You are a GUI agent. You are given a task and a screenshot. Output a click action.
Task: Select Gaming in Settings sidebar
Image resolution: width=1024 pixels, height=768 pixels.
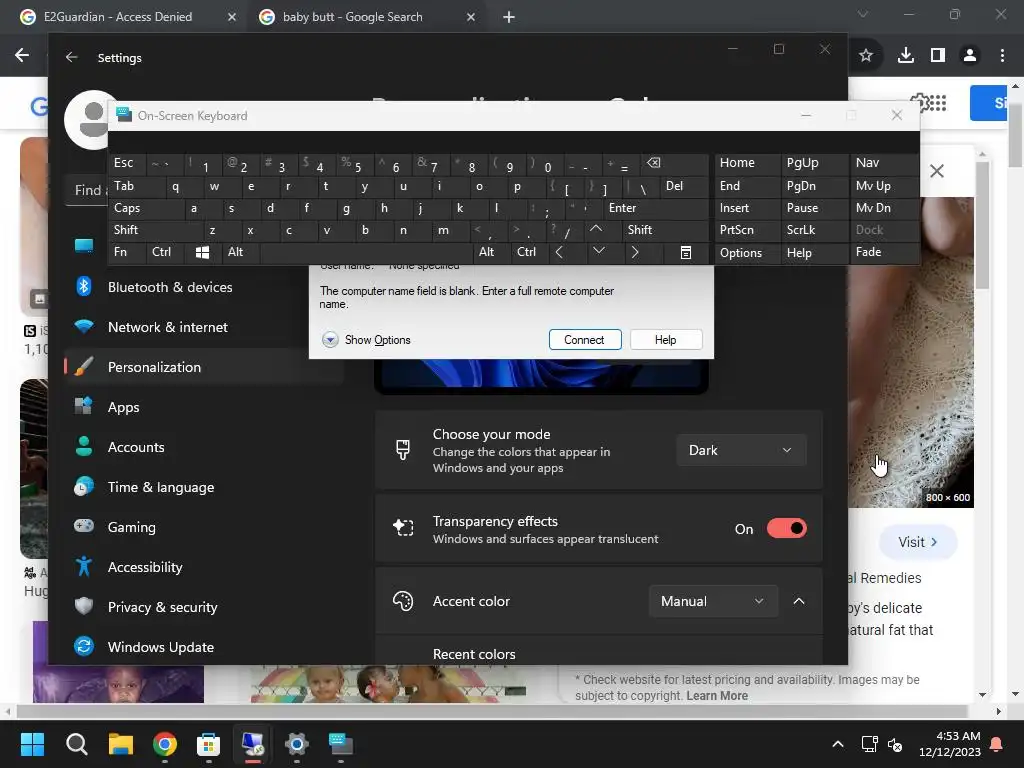204,527
